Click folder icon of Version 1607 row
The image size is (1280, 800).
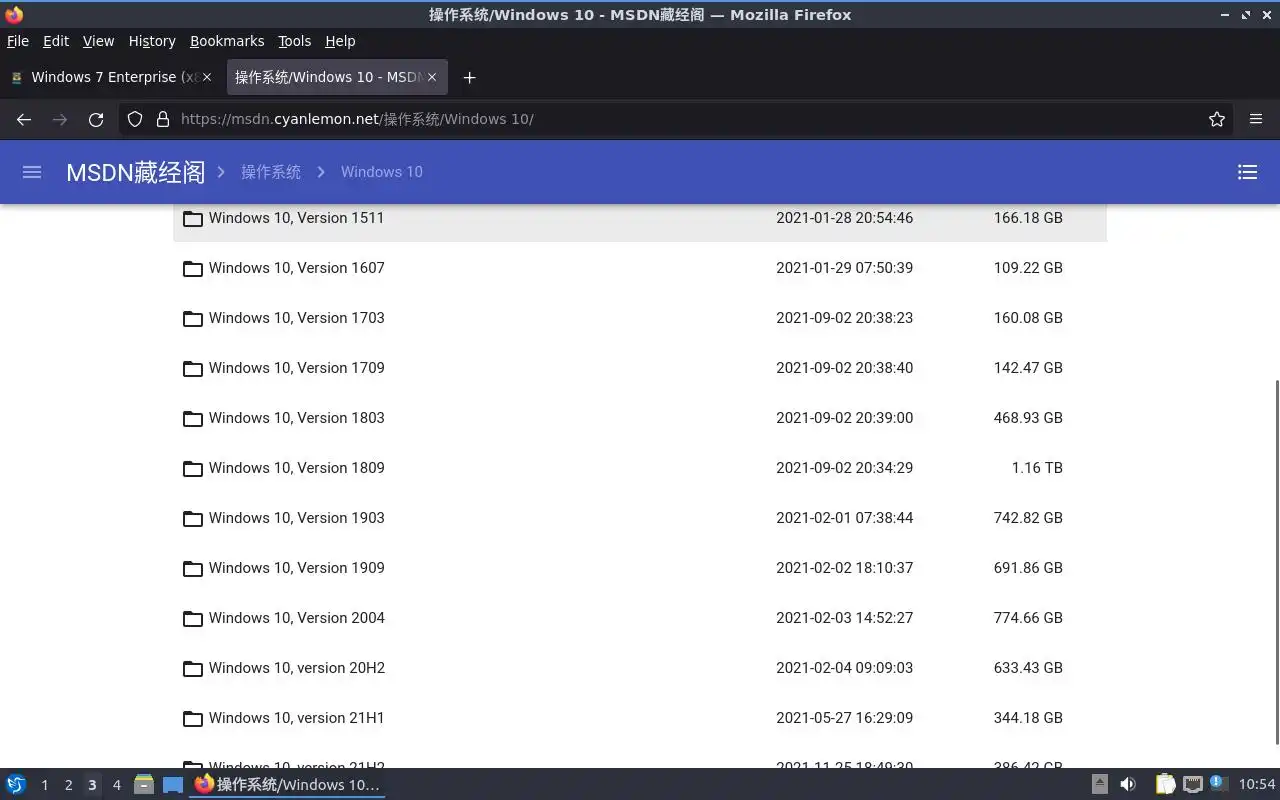193,268
